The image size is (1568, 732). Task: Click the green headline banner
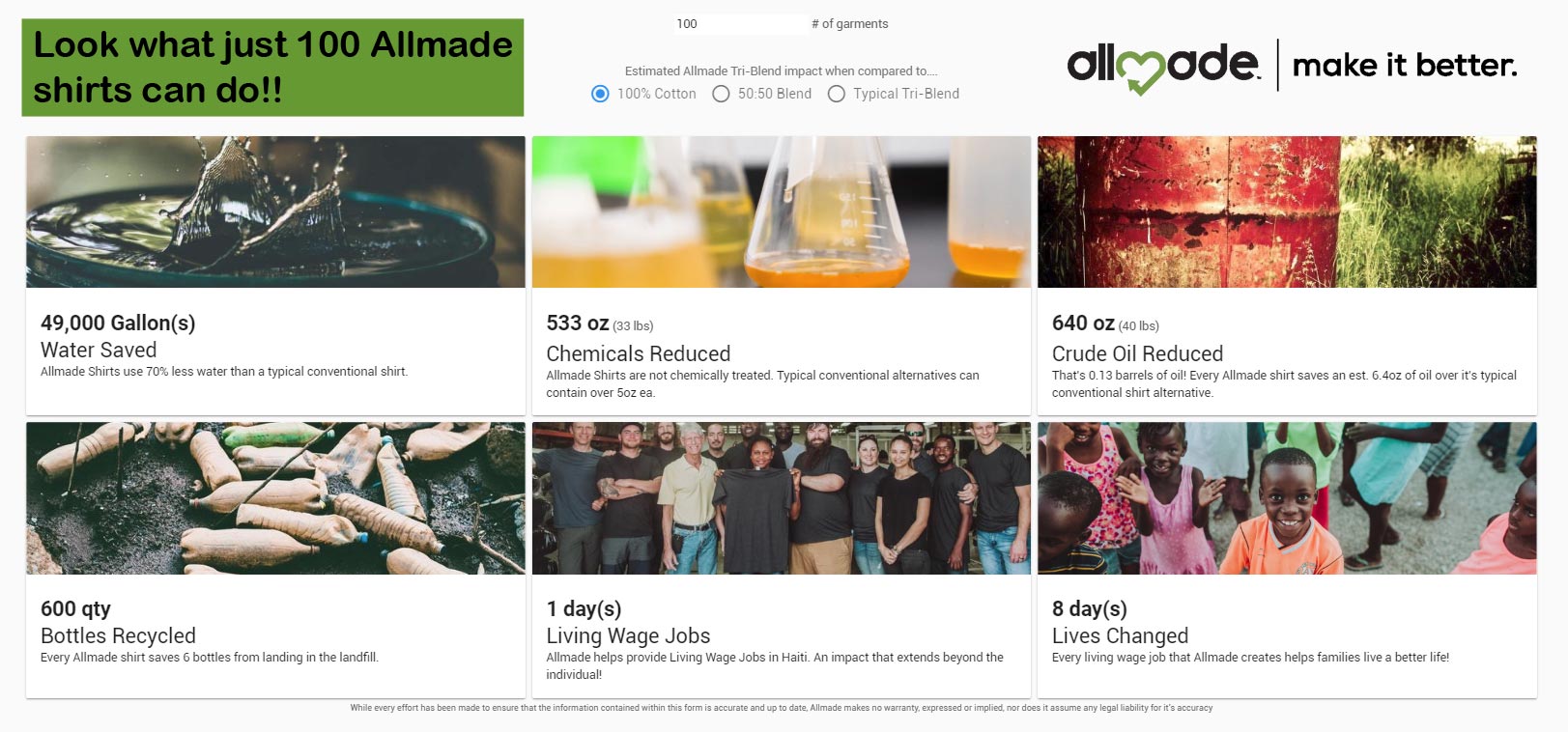[x=272, y=68]
